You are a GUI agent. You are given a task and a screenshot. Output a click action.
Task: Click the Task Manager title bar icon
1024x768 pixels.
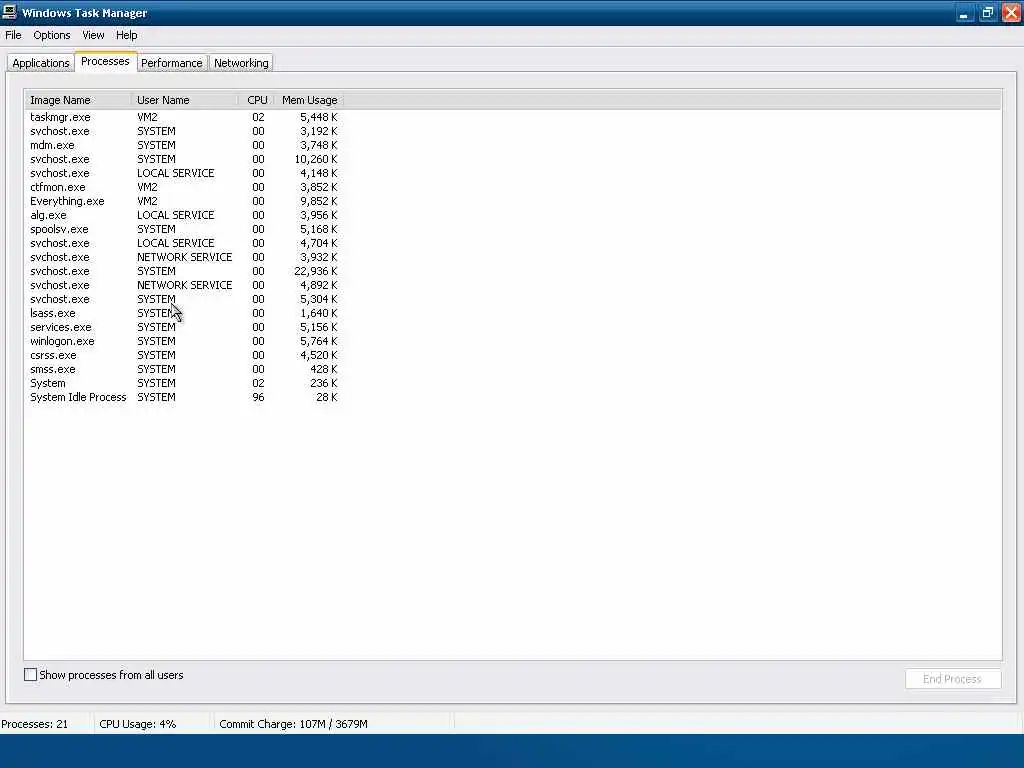(9, 12)
